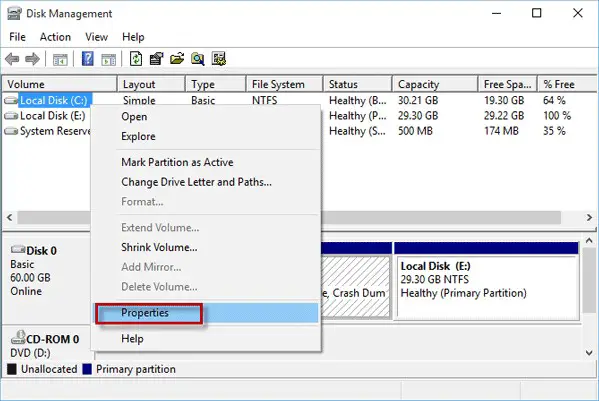The image size is (599, 401).
Task: Click the settings list toolbar icon
Action: coord(219,59)
